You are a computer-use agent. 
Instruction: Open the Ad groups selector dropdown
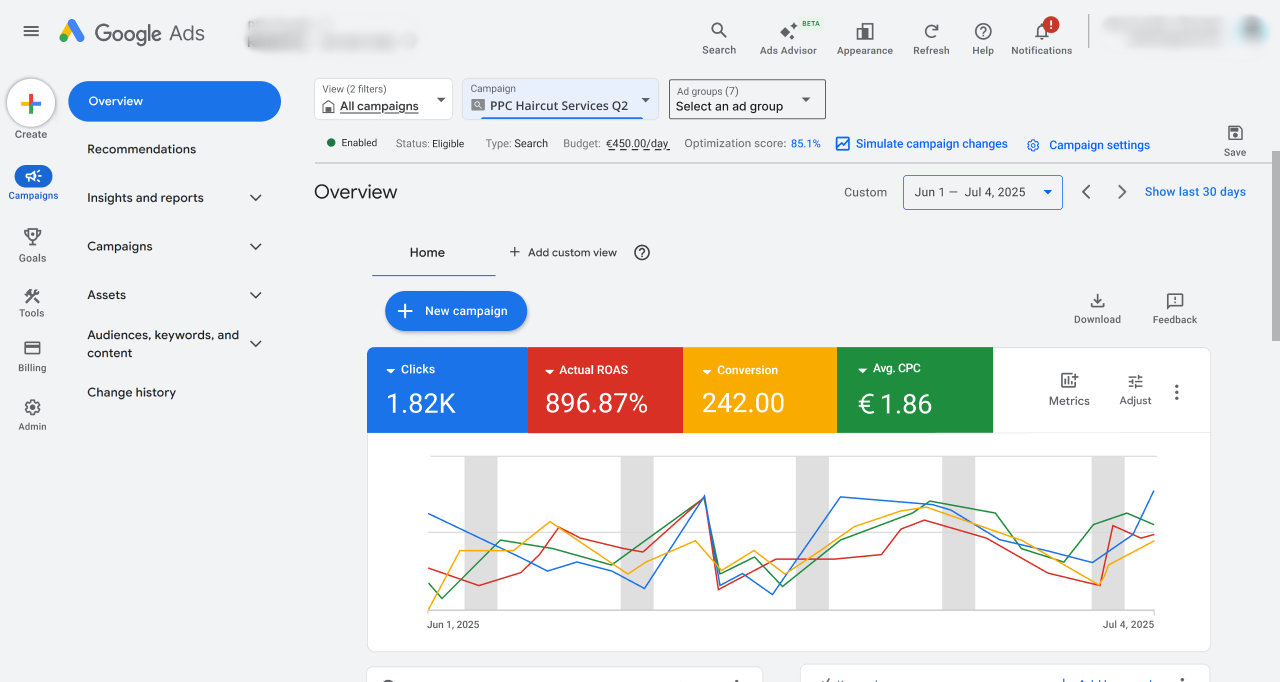(x=747, y=99)
